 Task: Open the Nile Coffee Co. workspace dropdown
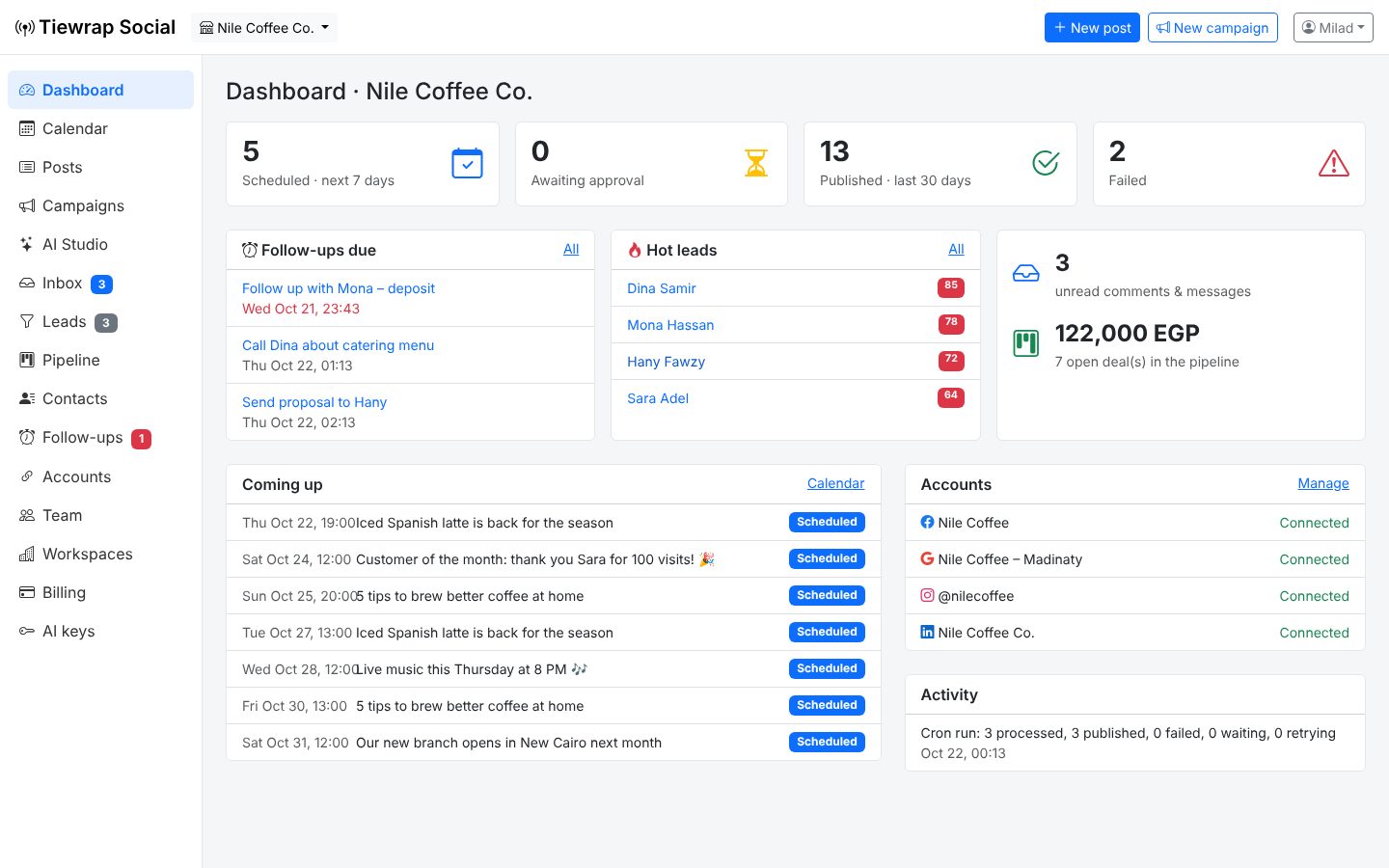tap(264, 28)
